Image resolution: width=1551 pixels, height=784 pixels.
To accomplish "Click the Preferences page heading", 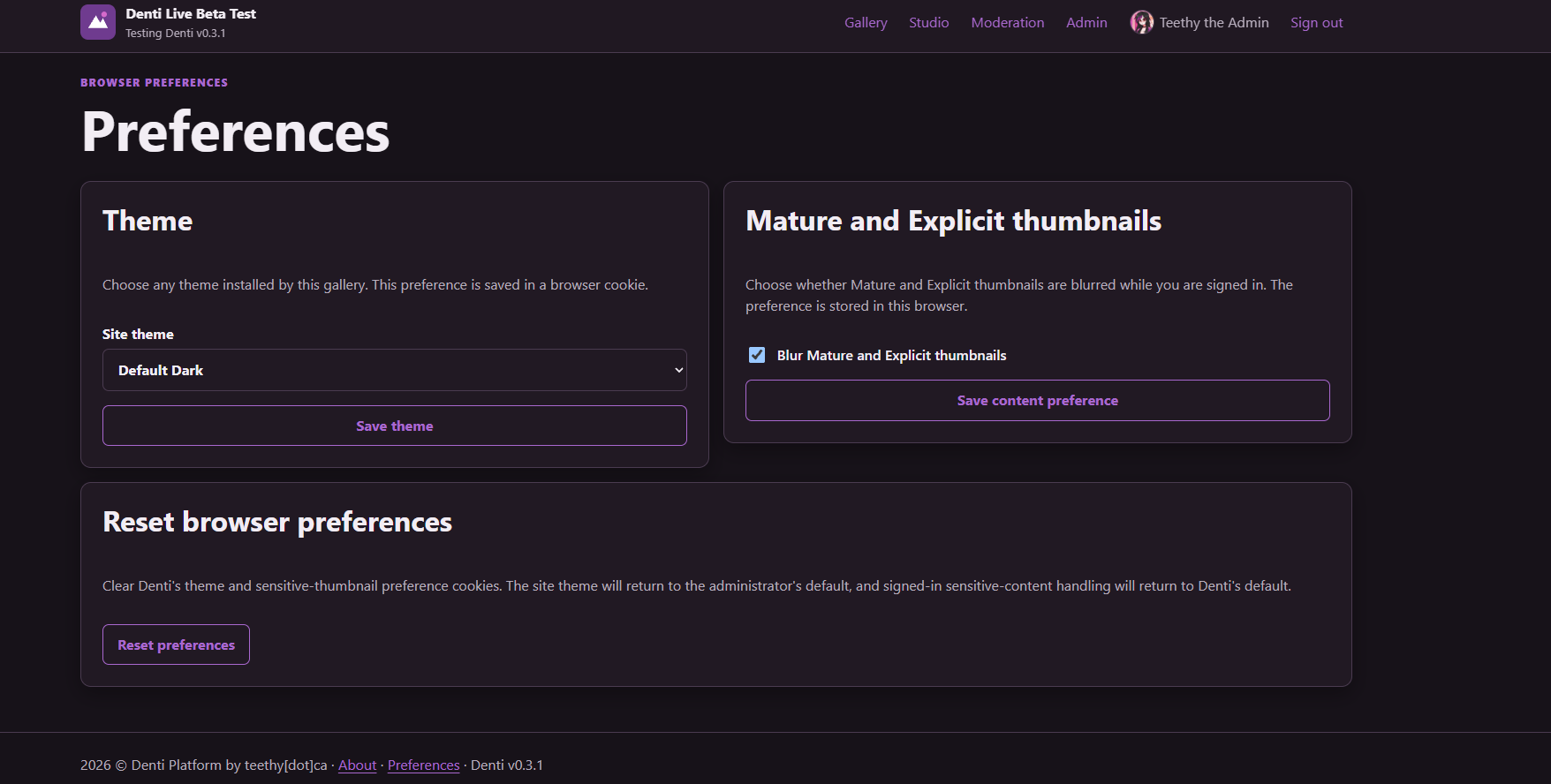I will pos(236,132).
